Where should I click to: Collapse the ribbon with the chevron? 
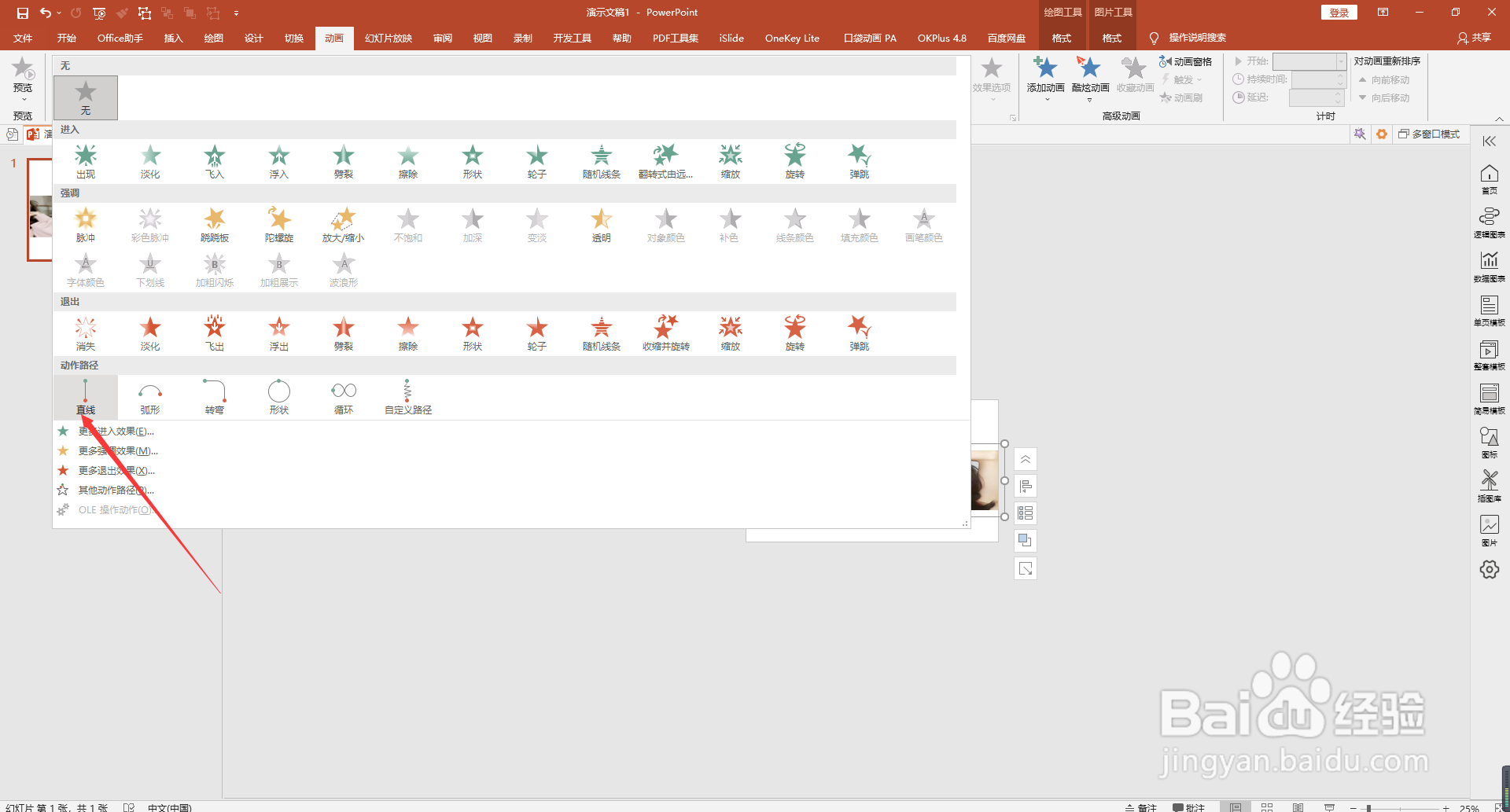[1500, 119]
